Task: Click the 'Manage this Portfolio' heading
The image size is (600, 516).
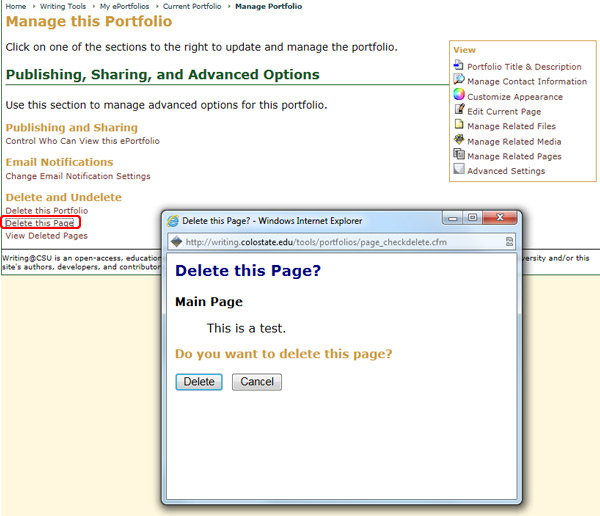Action: (x=89, y=21)
